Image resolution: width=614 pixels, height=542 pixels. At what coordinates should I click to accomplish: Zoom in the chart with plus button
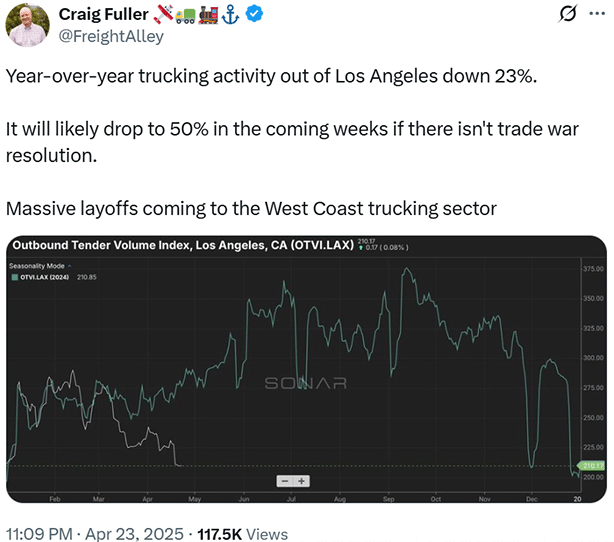tap(301, 480)
